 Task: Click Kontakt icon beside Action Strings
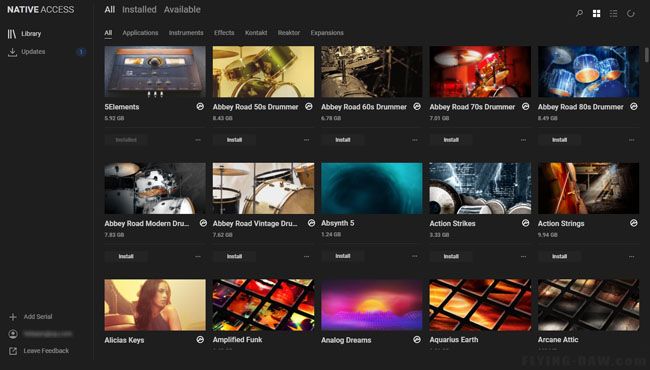point(634,223)
